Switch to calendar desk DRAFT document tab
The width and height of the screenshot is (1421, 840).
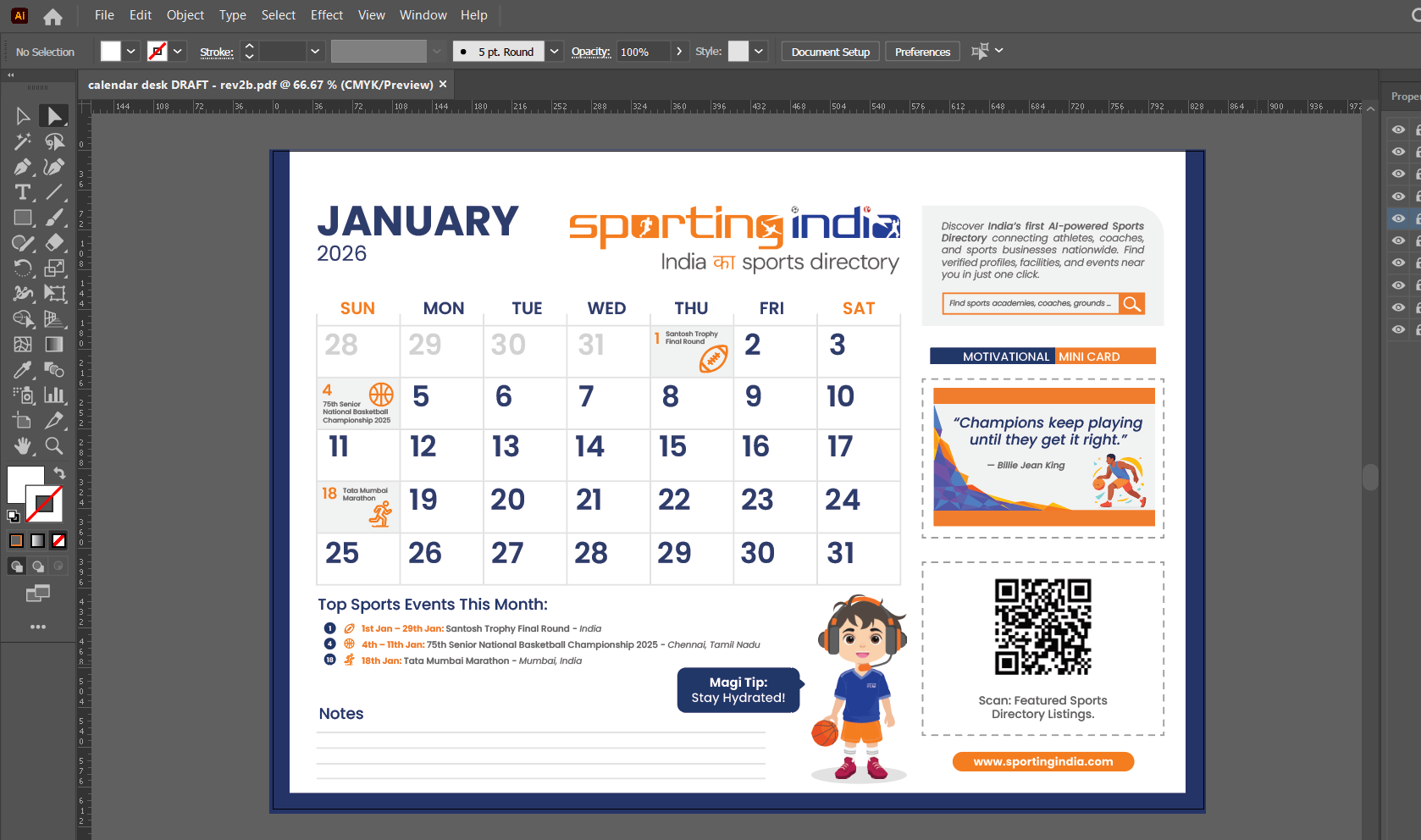(x=261, y=85)
